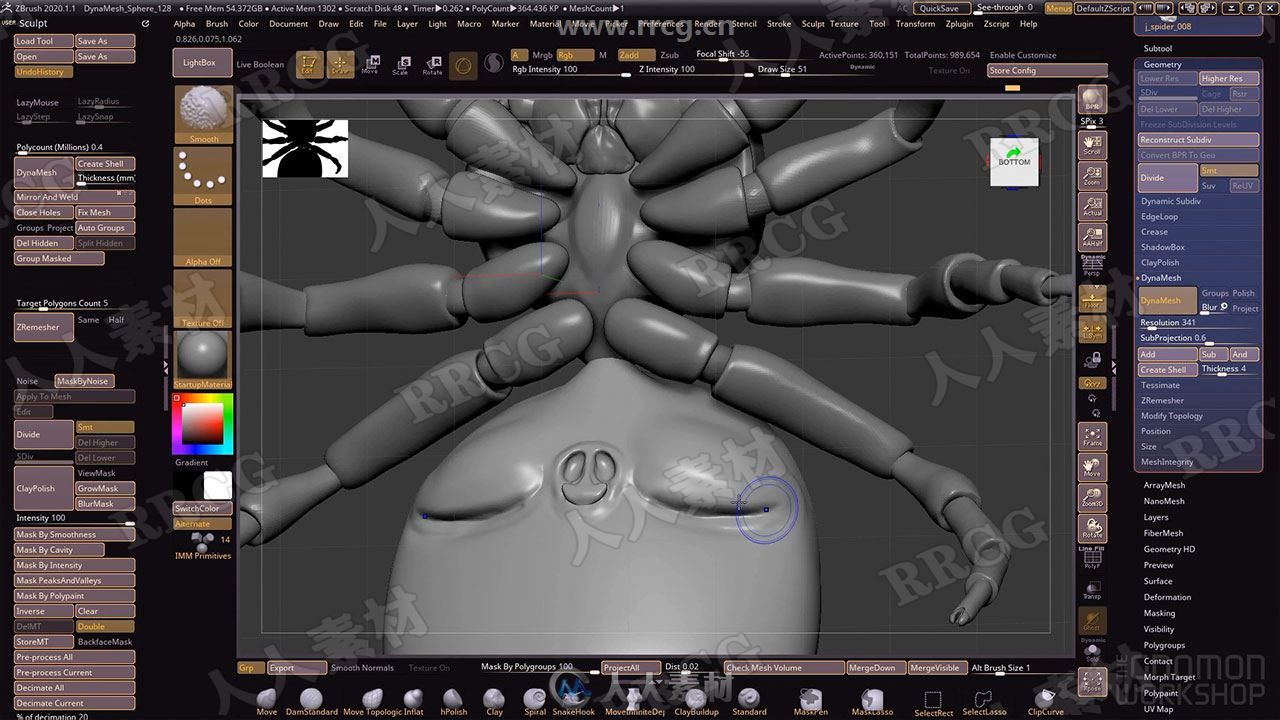
Task: Click the Scroll canvas icon
Action: [1092, 145]
